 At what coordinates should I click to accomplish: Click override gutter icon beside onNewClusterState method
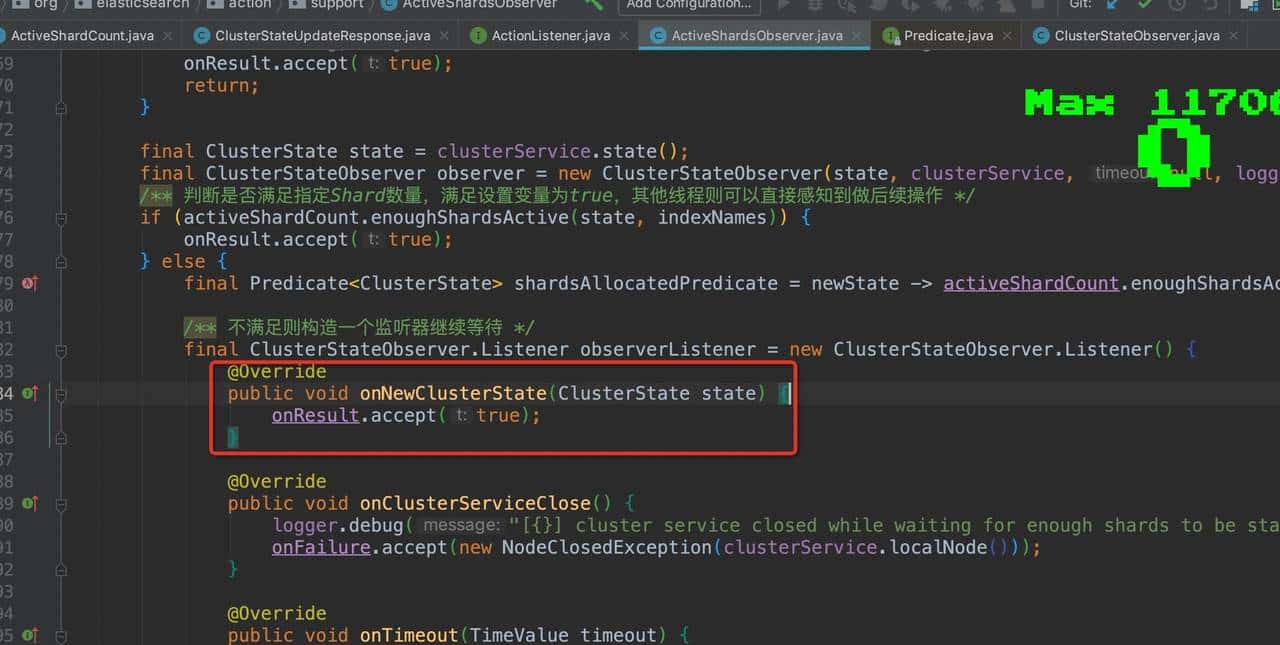[x=30, y=394]
